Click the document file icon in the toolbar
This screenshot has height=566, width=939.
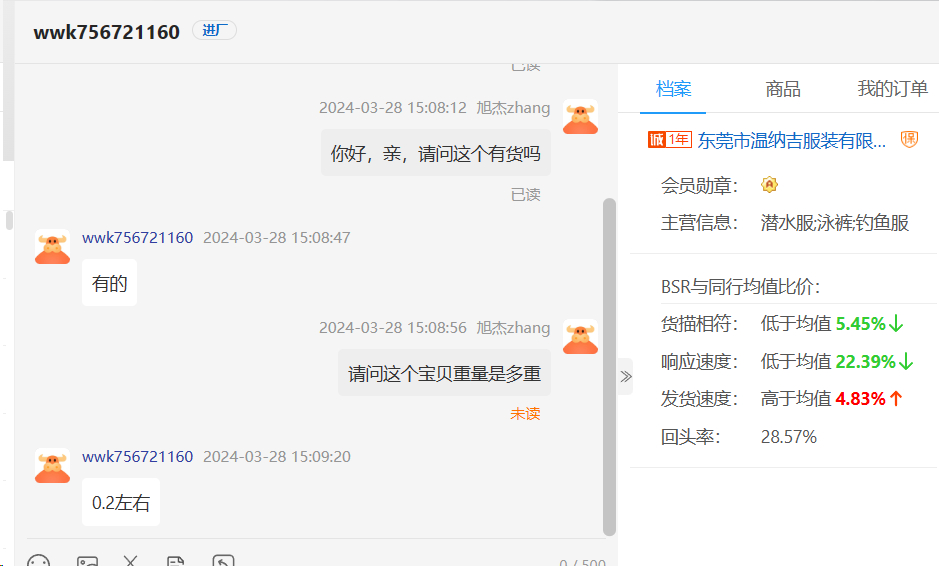click(x=175, y=562)
